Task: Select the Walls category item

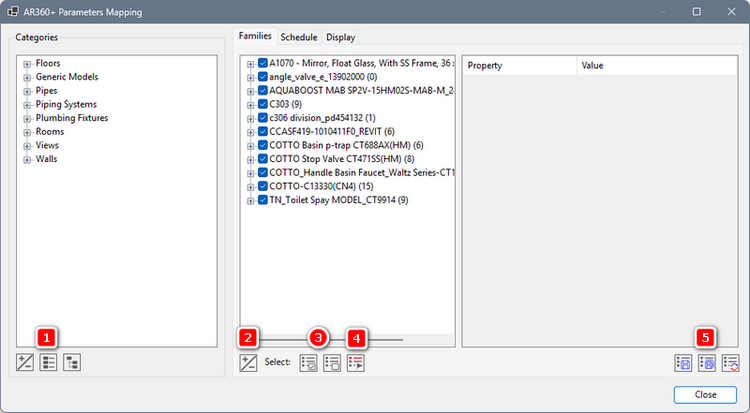Action: 48,159
